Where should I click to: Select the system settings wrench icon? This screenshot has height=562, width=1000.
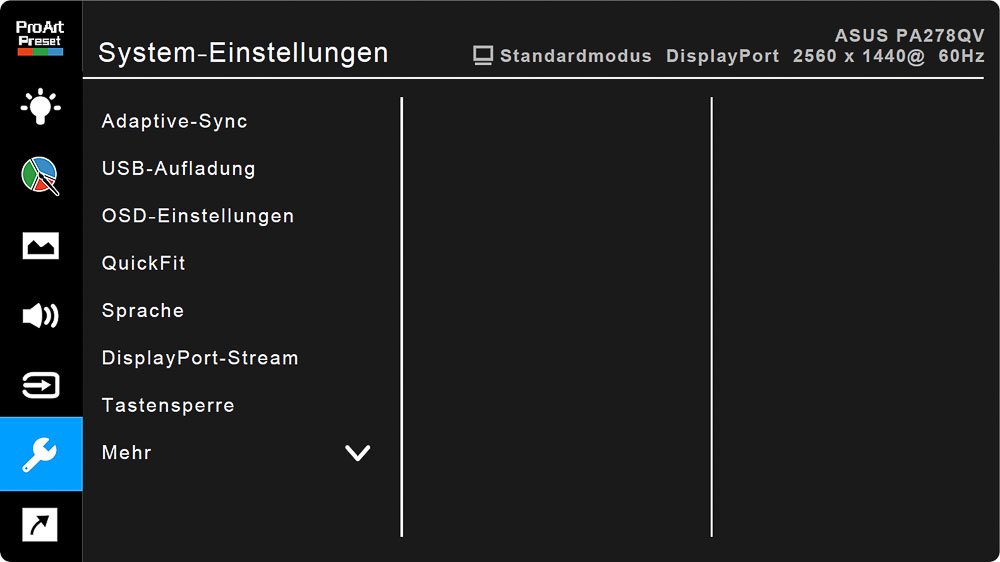tap(40, 454)
